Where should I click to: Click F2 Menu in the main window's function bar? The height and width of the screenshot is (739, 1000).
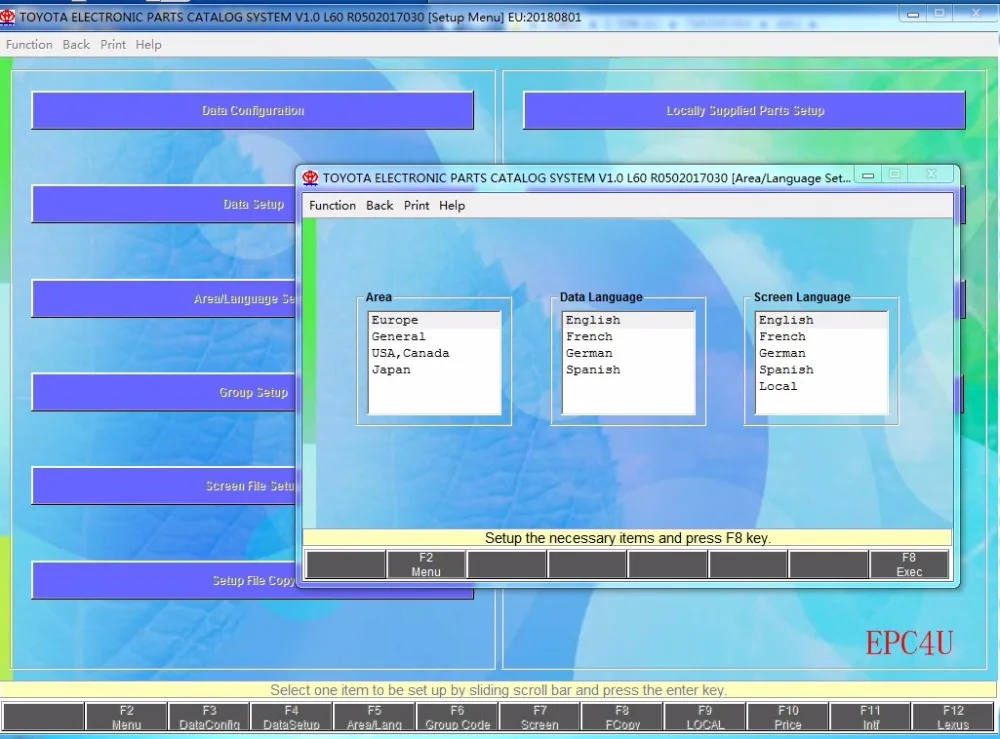click(126, 717)
